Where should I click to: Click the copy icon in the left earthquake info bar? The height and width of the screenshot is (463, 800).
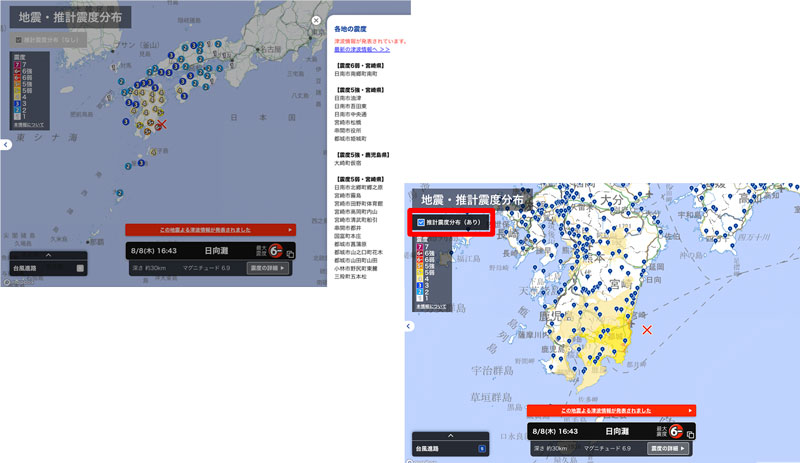(288, 255)
